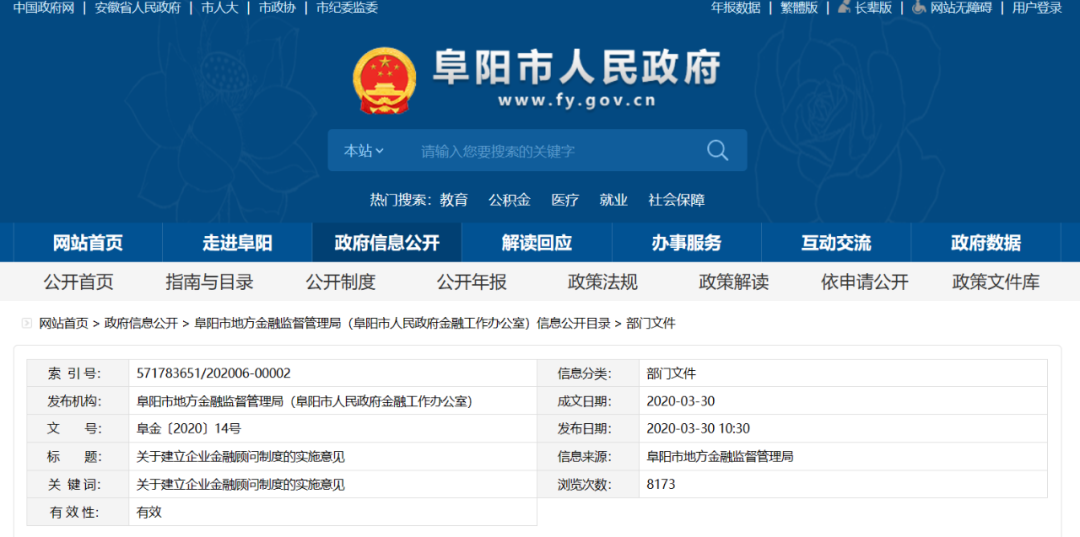This screenshot has height=537, width=1080.
Task: Search hot keyword 医疗
Action: point(565,200)
